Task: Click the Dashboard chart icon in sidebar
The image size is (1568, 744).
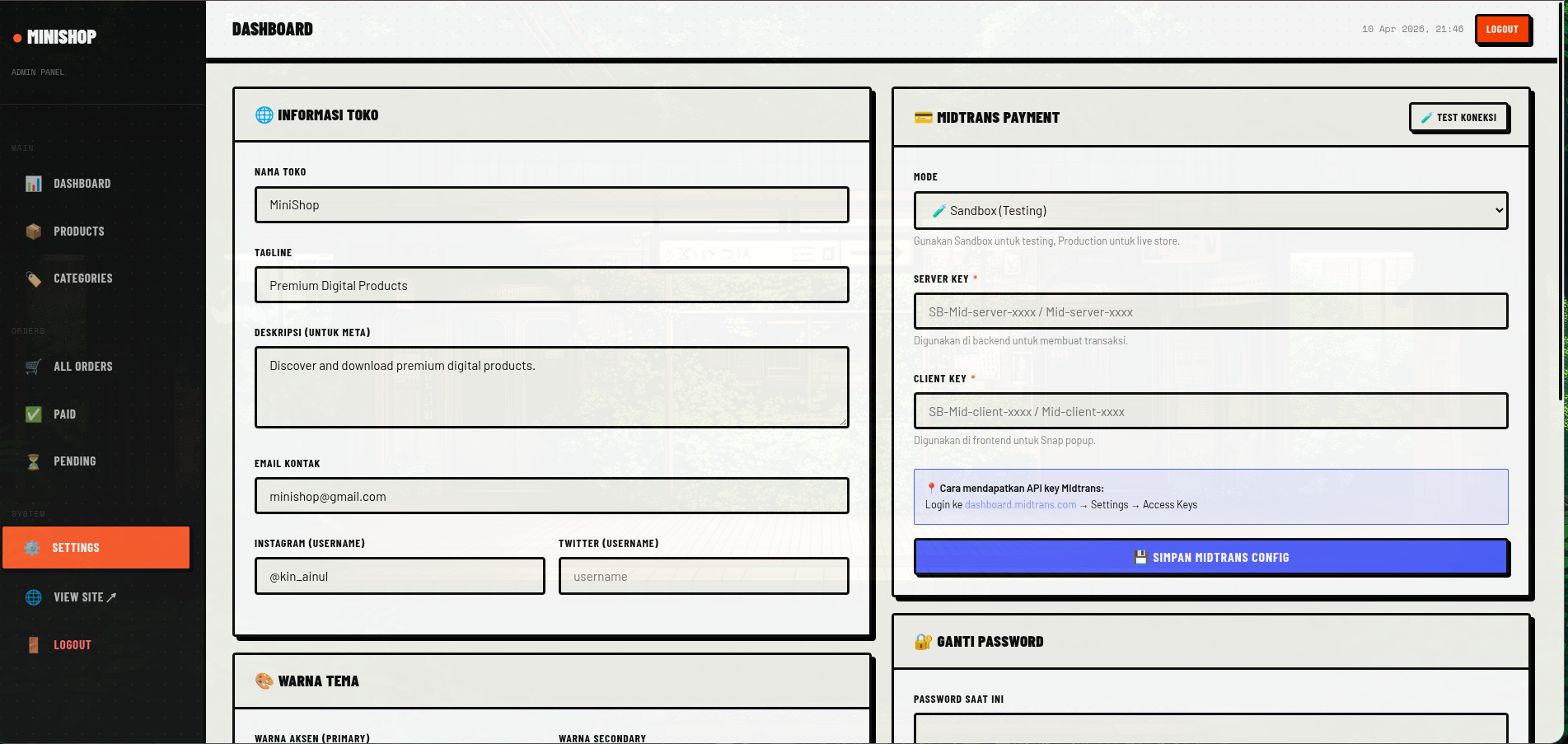Action: 34,184
